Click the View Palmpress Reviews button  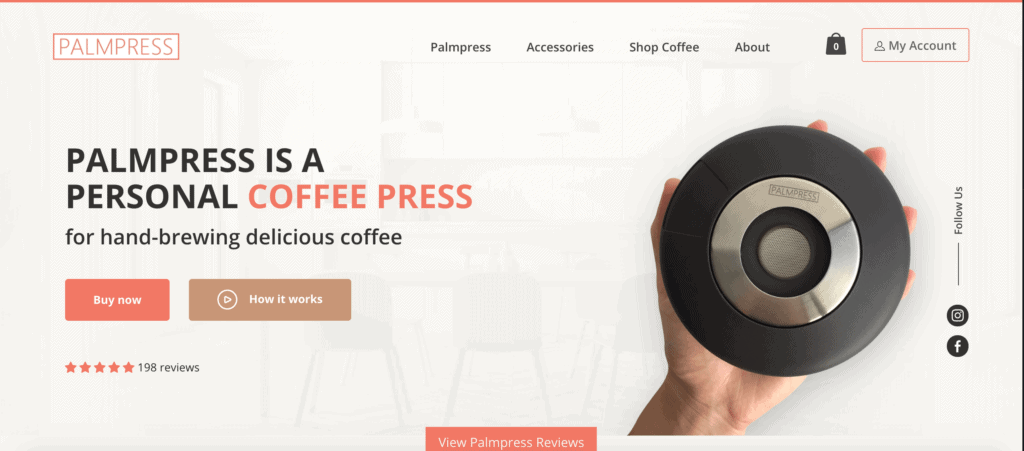tap(511, 439)
